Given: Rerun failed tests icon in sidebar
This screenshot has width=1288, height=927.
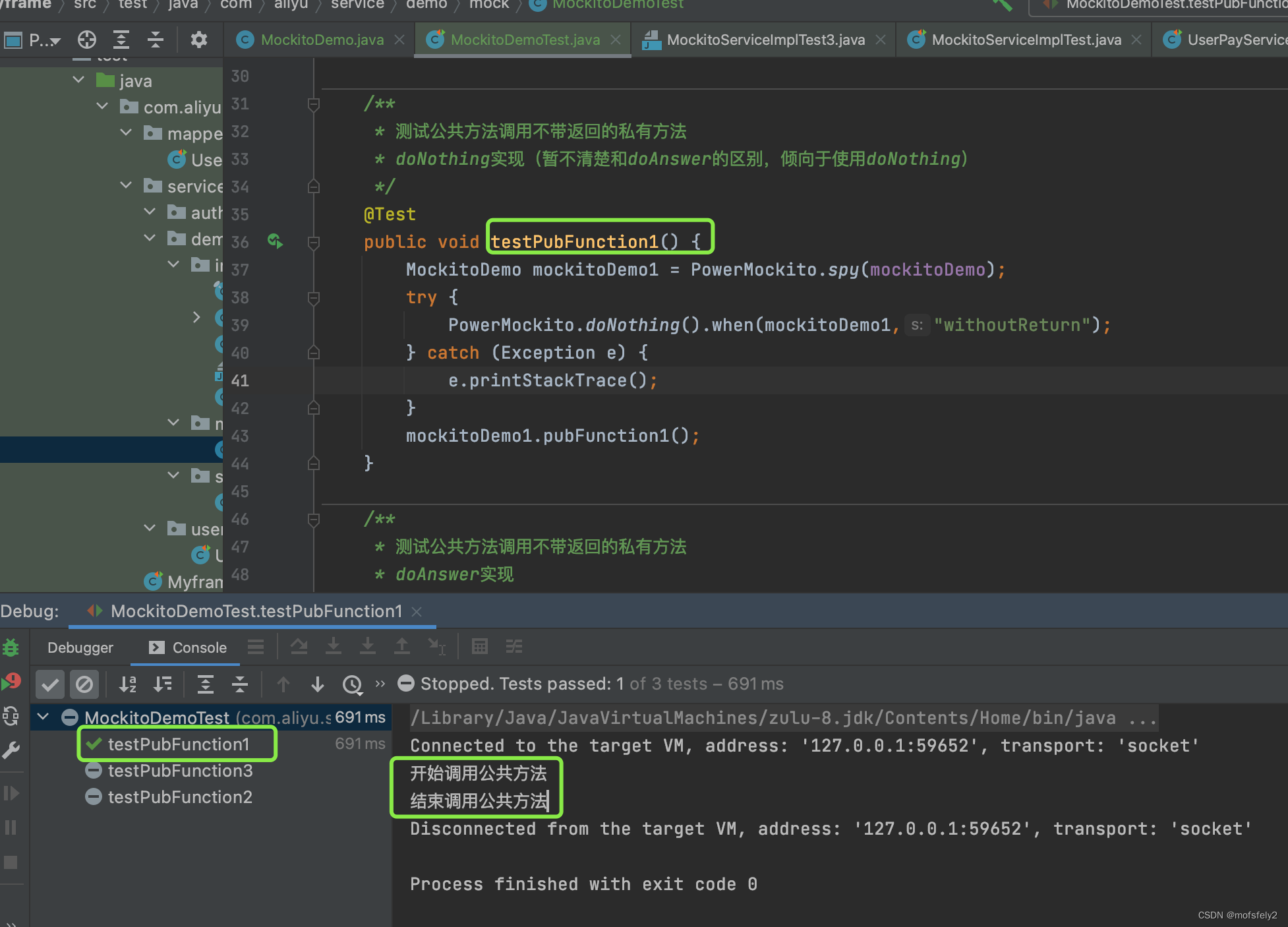Looking at the screenshot, I should [11, 681].
